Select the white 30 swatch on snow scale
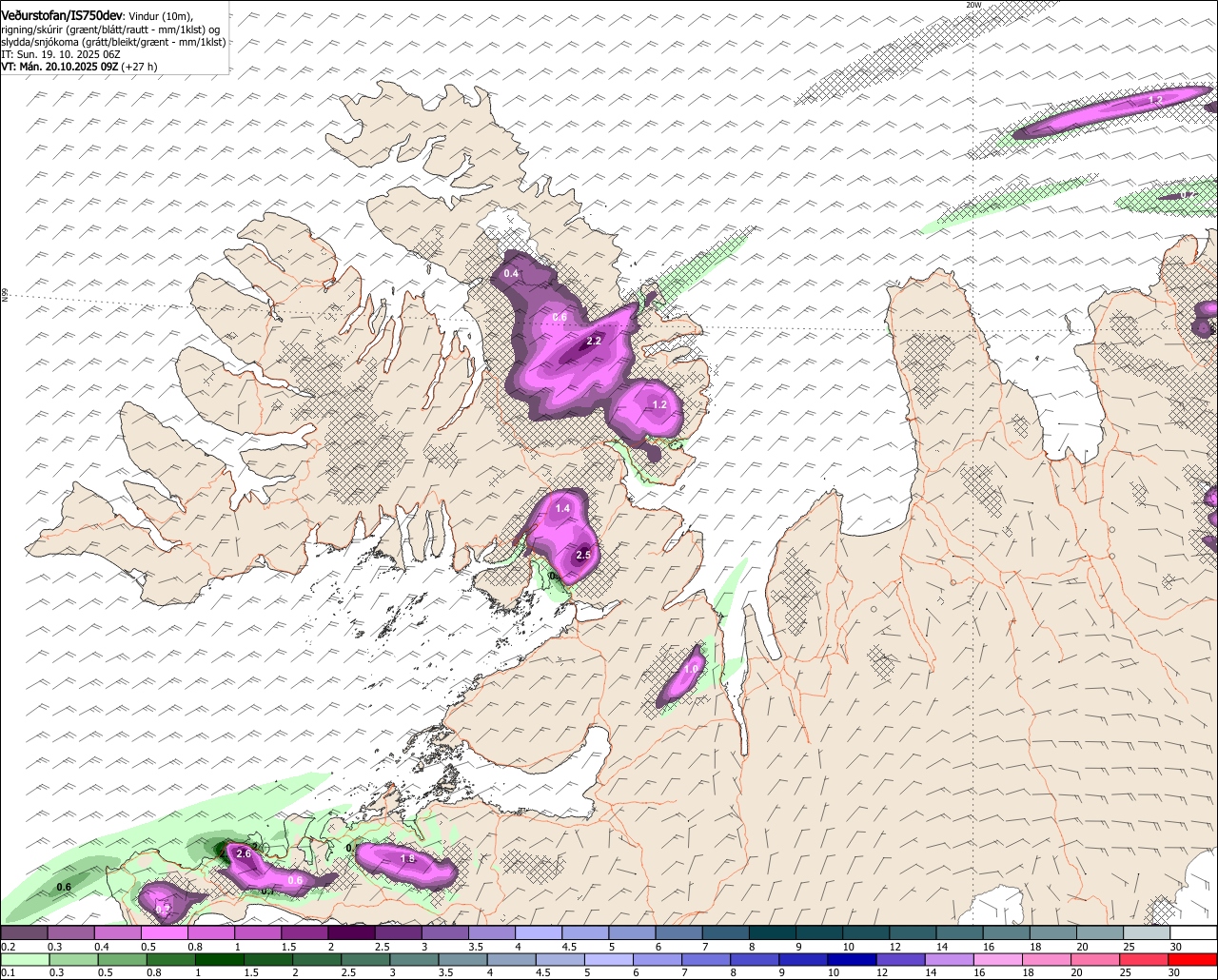The height and width of the screenshot is (980, 1218). pyautogui.click(x=1193, y=933)
